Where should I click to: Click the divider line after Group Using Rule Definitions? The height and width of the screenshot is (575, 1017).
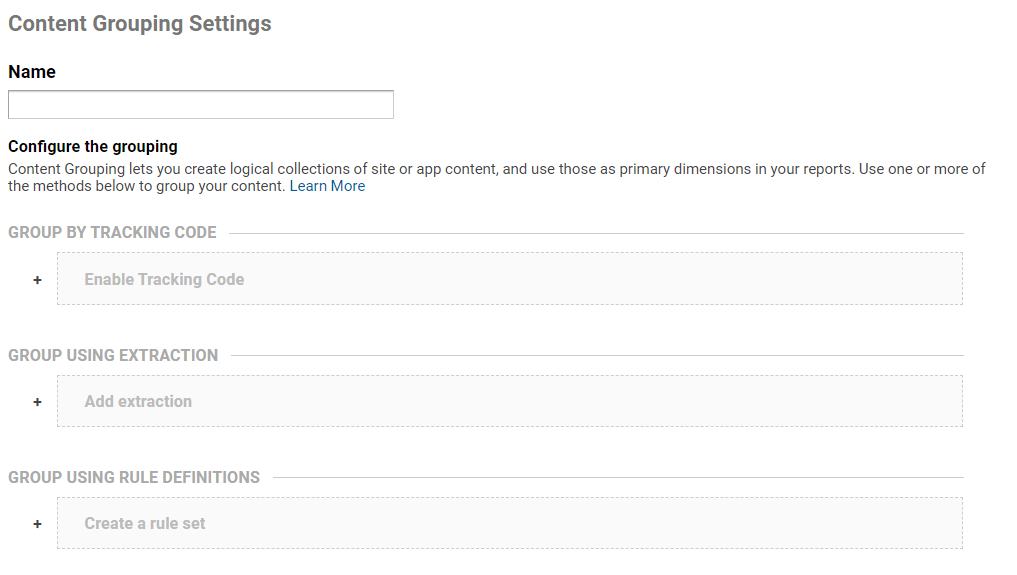click(618, 478)
